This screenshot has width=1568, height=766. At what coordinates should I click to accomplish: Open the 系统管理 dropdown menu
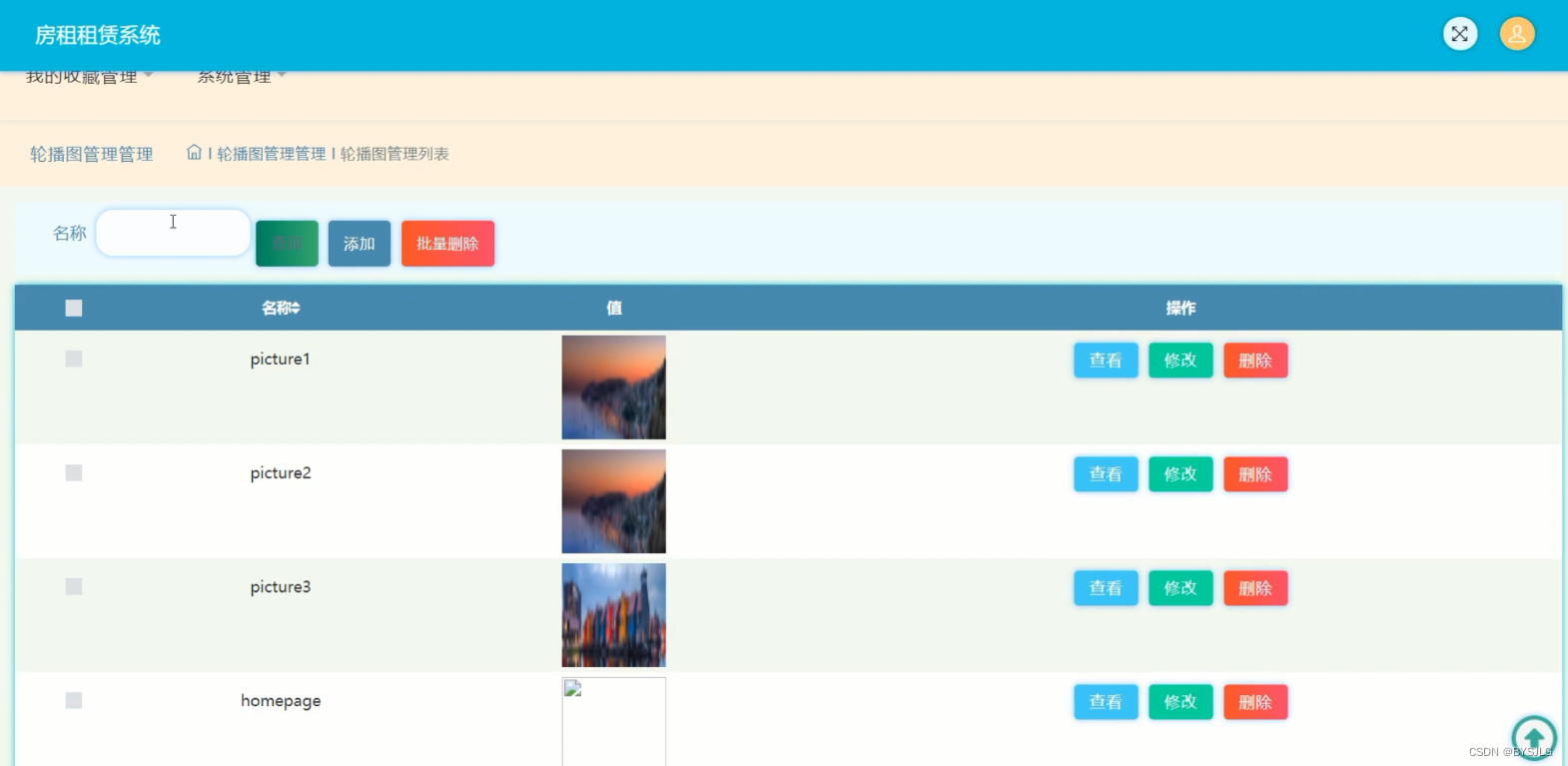(241, 76)
